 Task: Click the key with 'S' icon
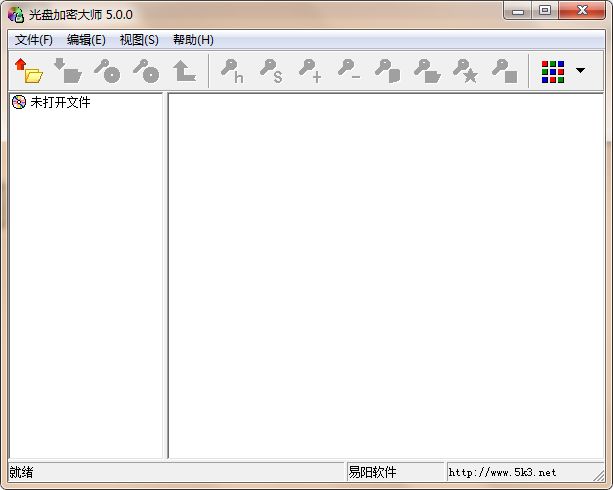(271, 71)
